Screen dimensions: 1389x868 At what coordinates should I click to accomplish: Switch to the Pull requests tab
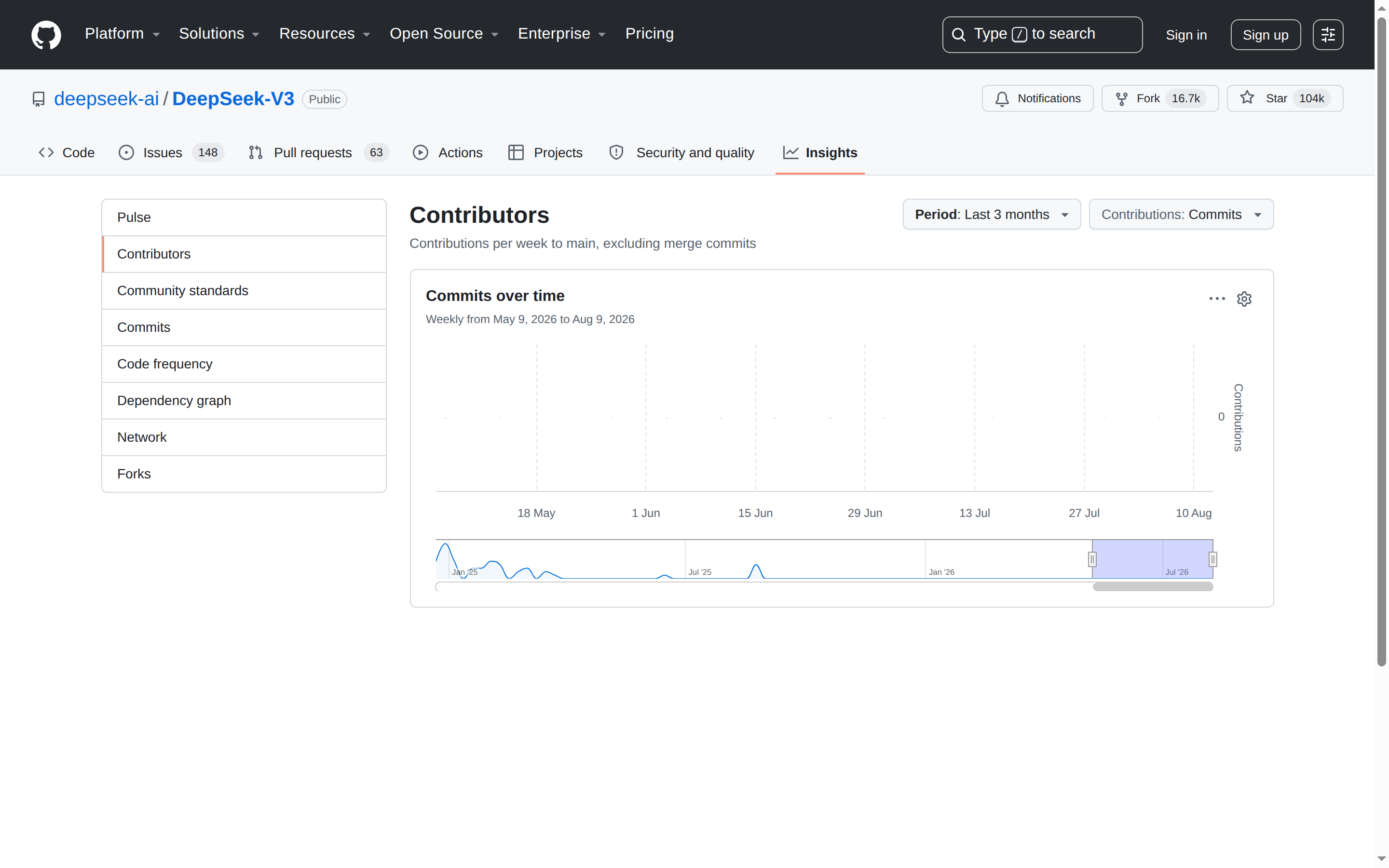pyautogui.click(x=318, y=153)
